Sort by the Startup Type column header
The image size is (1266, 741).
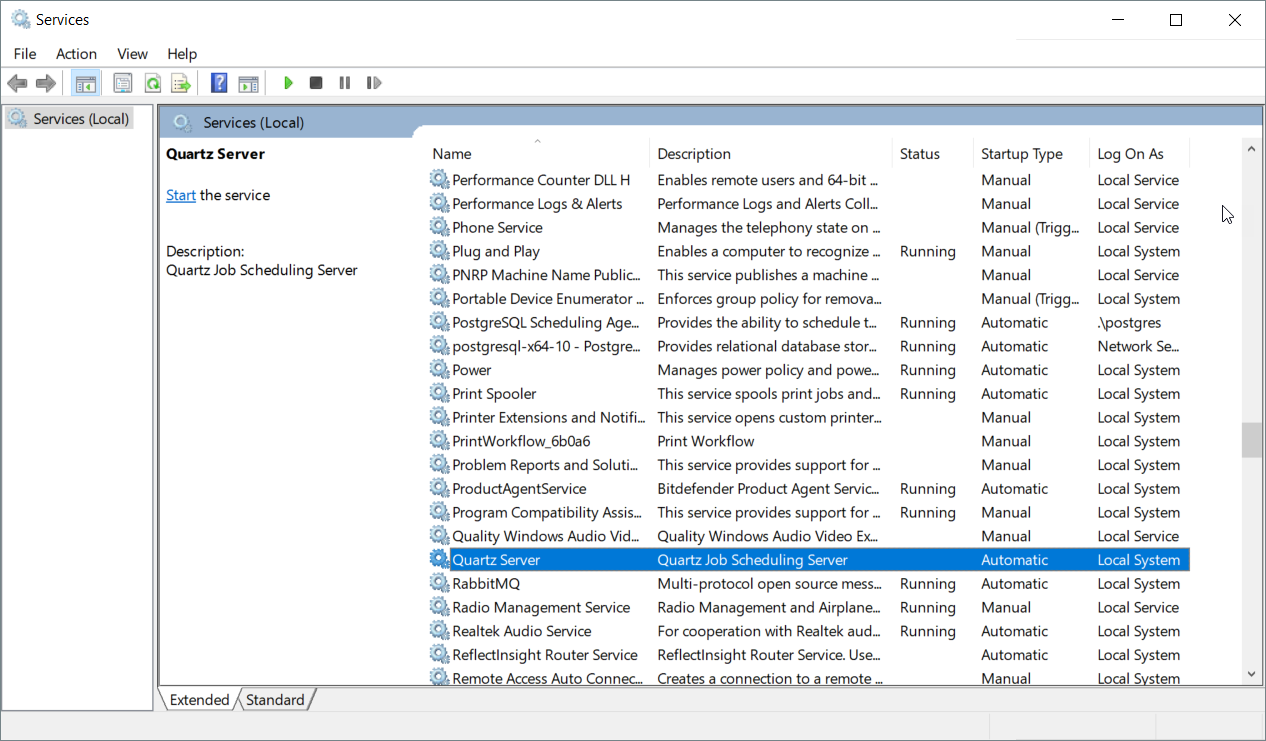point(1031,154)
